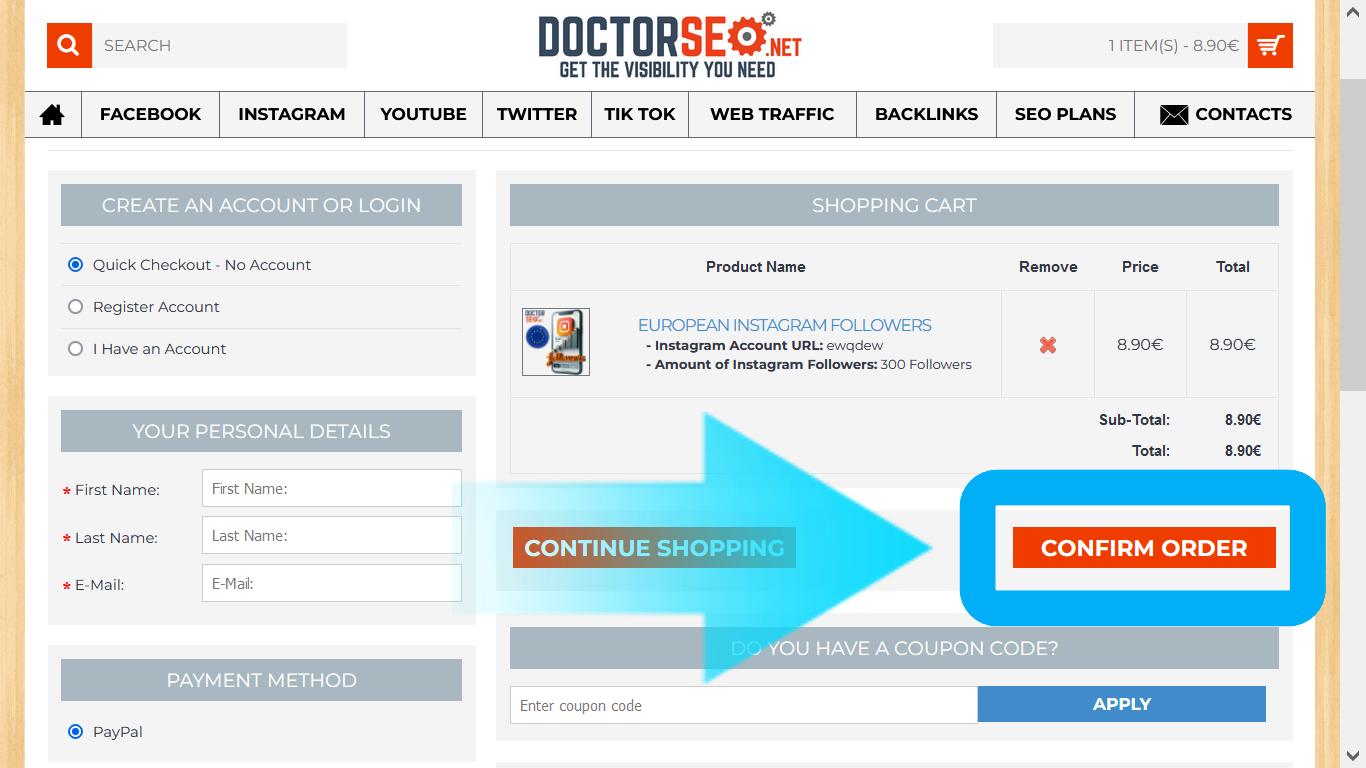
Task: Click the page scrollbar up arrow
Action: (1353, 12)
